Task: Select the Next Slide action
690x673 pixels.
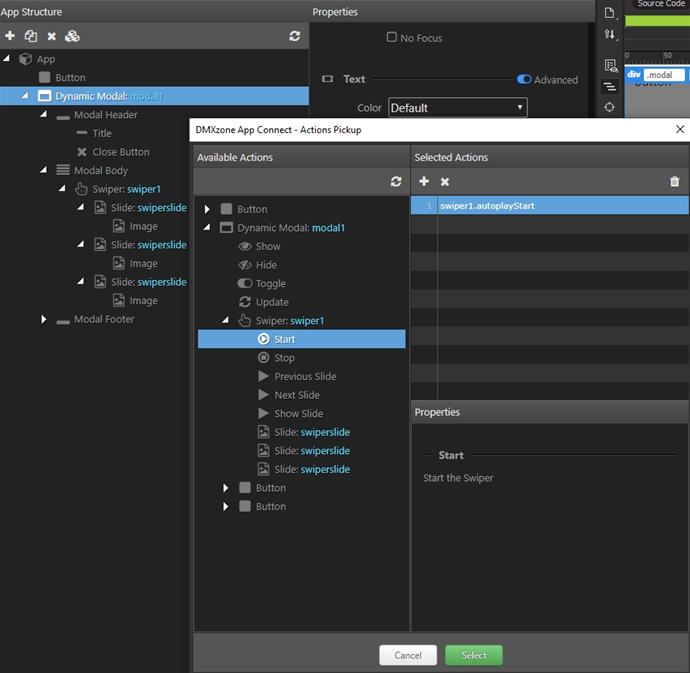Action: click(289, 395)
